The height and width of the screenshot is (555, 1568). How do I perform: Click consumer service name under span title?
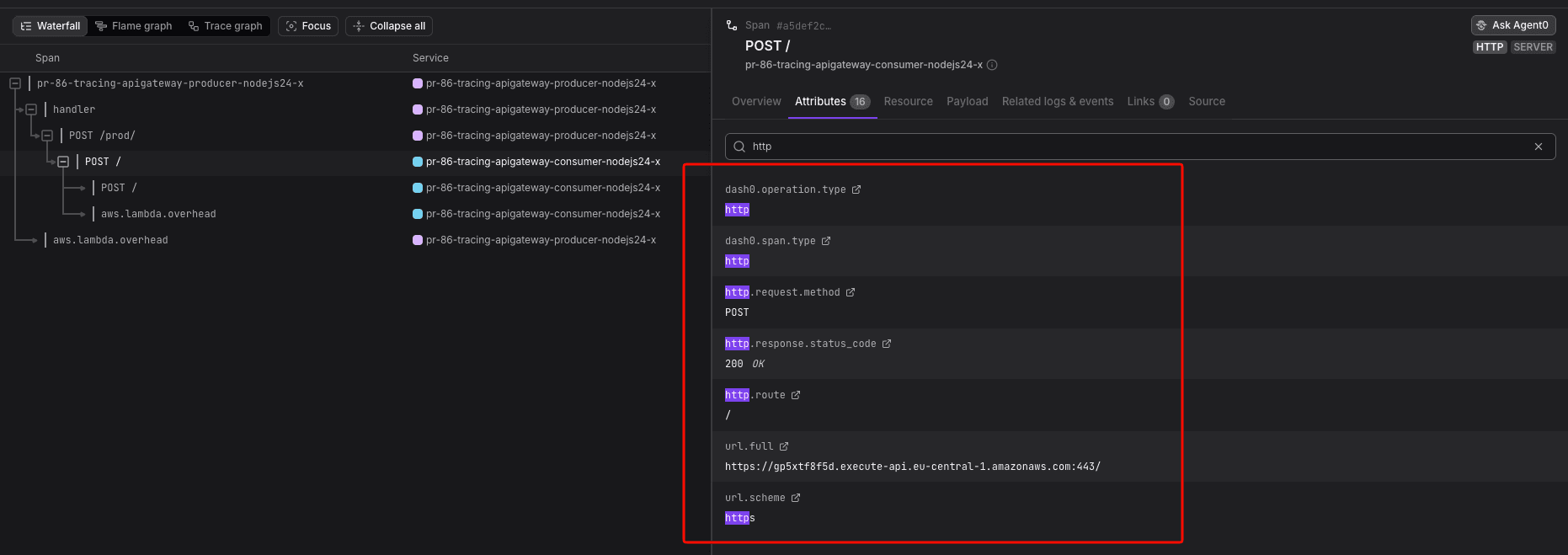pos(864,65)
